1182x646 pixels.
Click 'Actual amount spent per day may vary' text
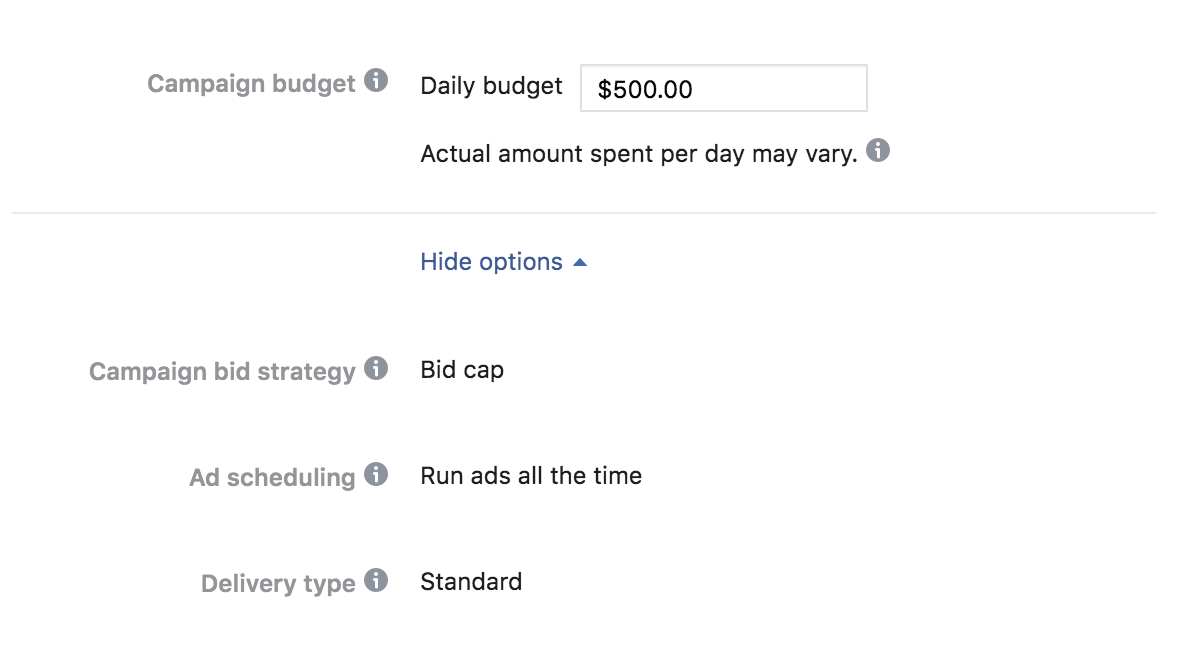[639, 155]
